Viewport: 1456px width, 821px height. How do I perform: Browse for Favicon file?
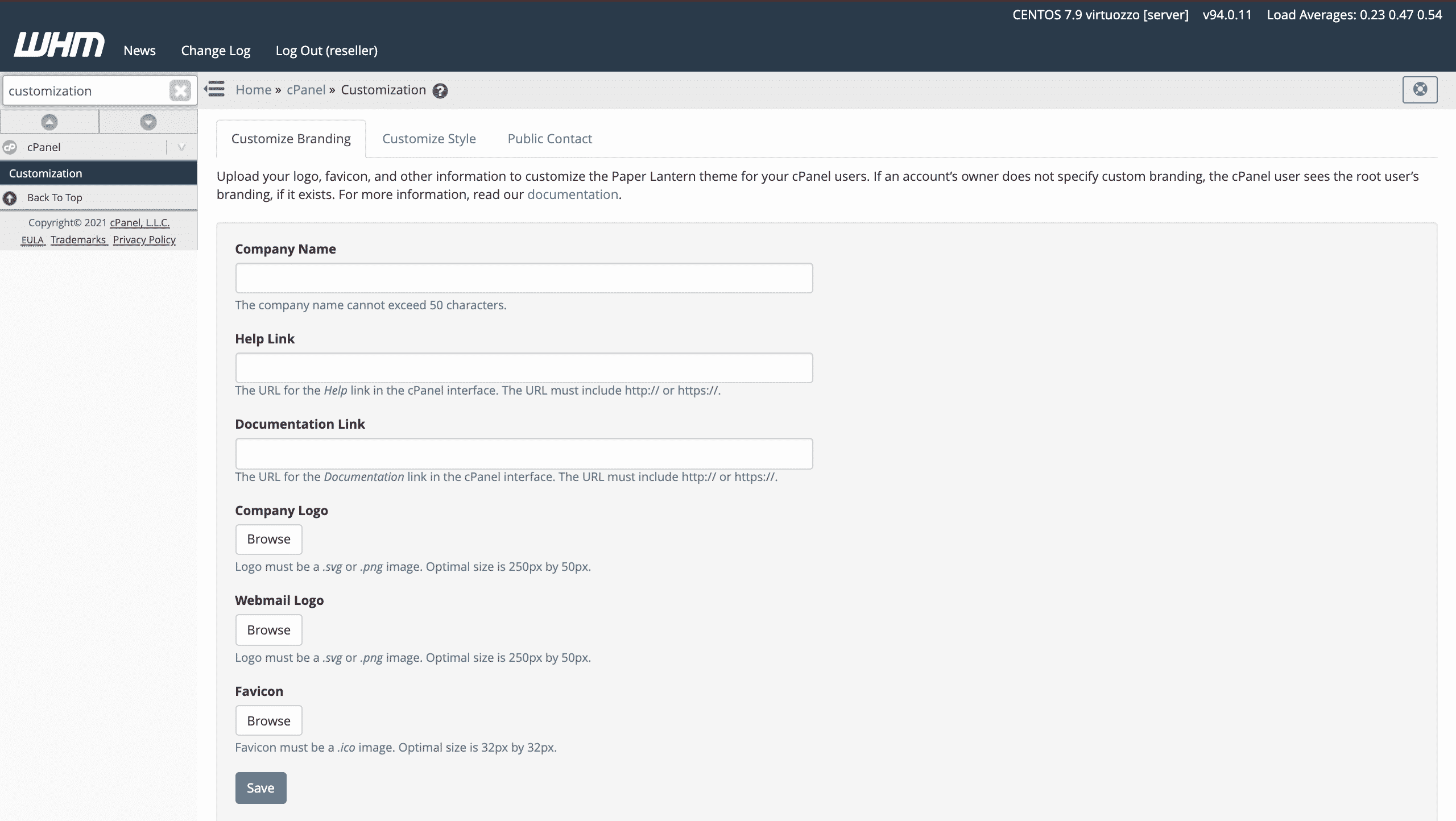[269, 721]
